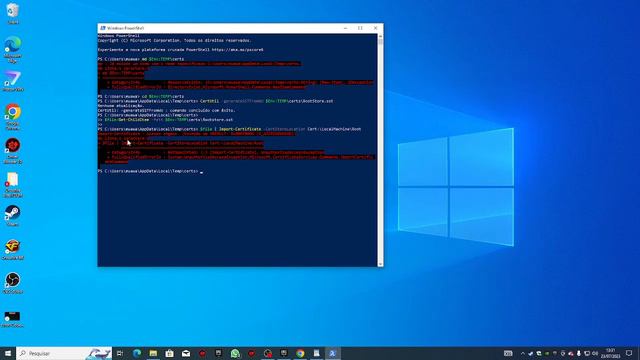
Task: Launch Microsoft Edge from the taskbar
Action: 137,353
